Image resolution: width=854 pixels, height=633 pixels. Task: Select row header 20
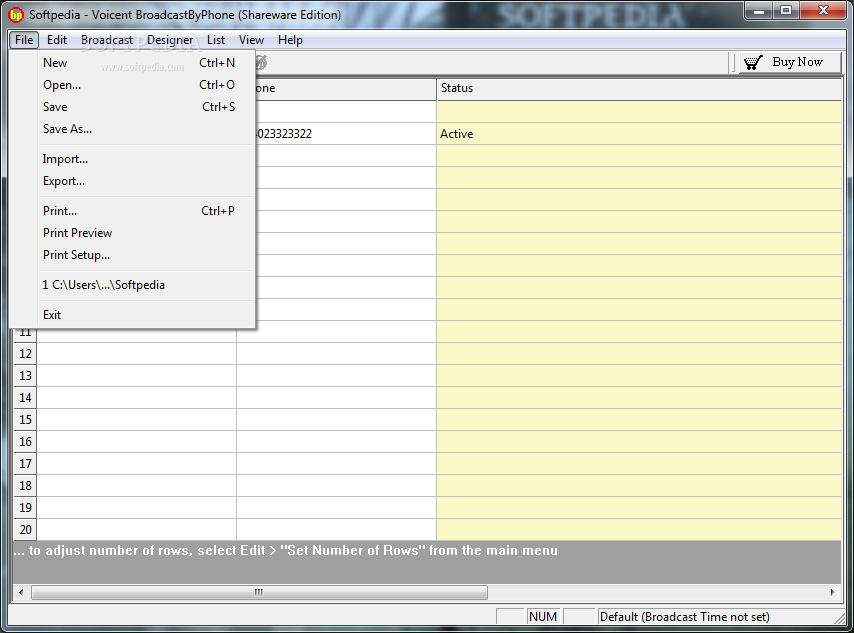tap(25, 529)
